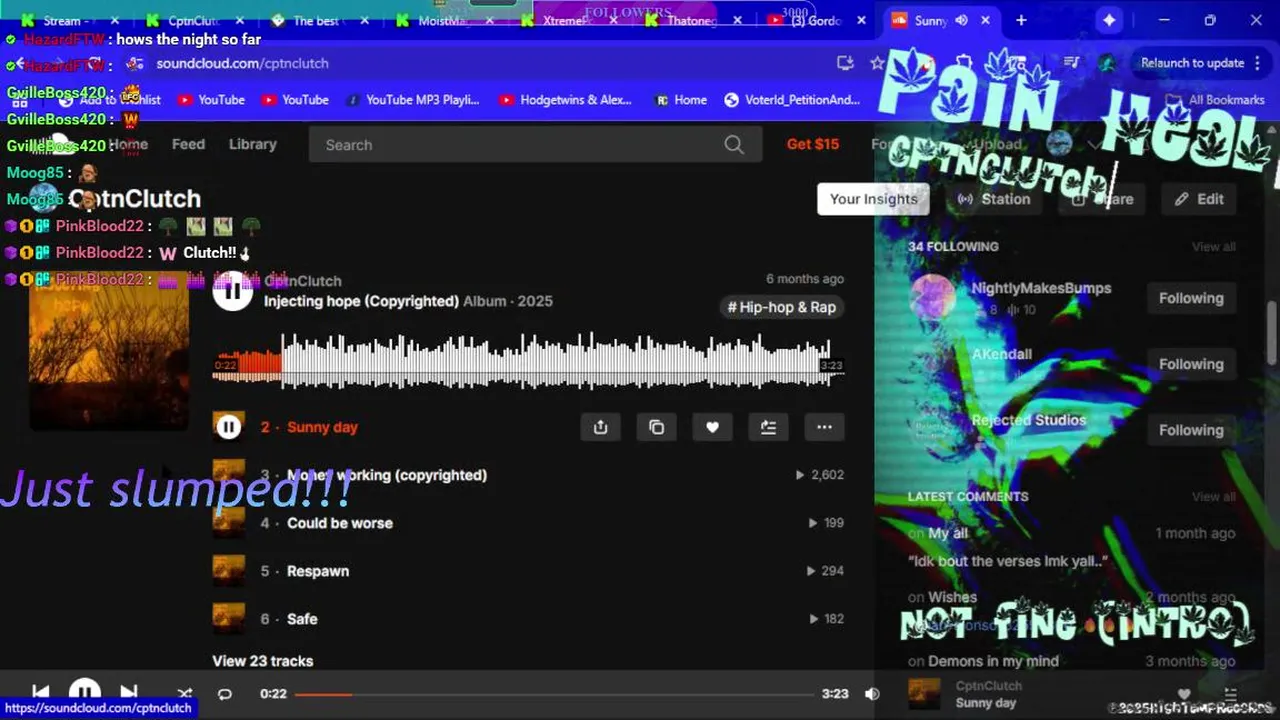Screen dimensions: 1280x720
Task: Click the thumbnail of track 5 Respawn
Action: tap(229, 571)
